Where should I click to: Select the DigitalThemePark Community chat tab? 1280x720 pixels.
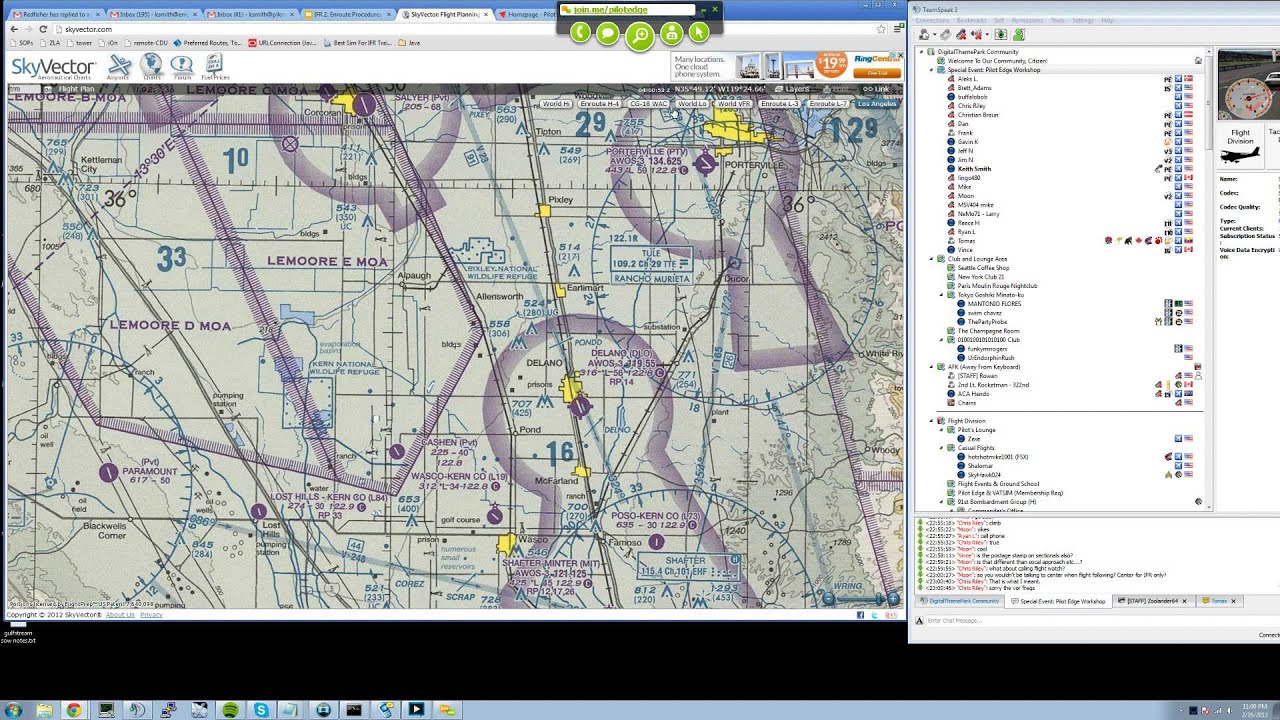pyautogui.click(x=960, y=601)
